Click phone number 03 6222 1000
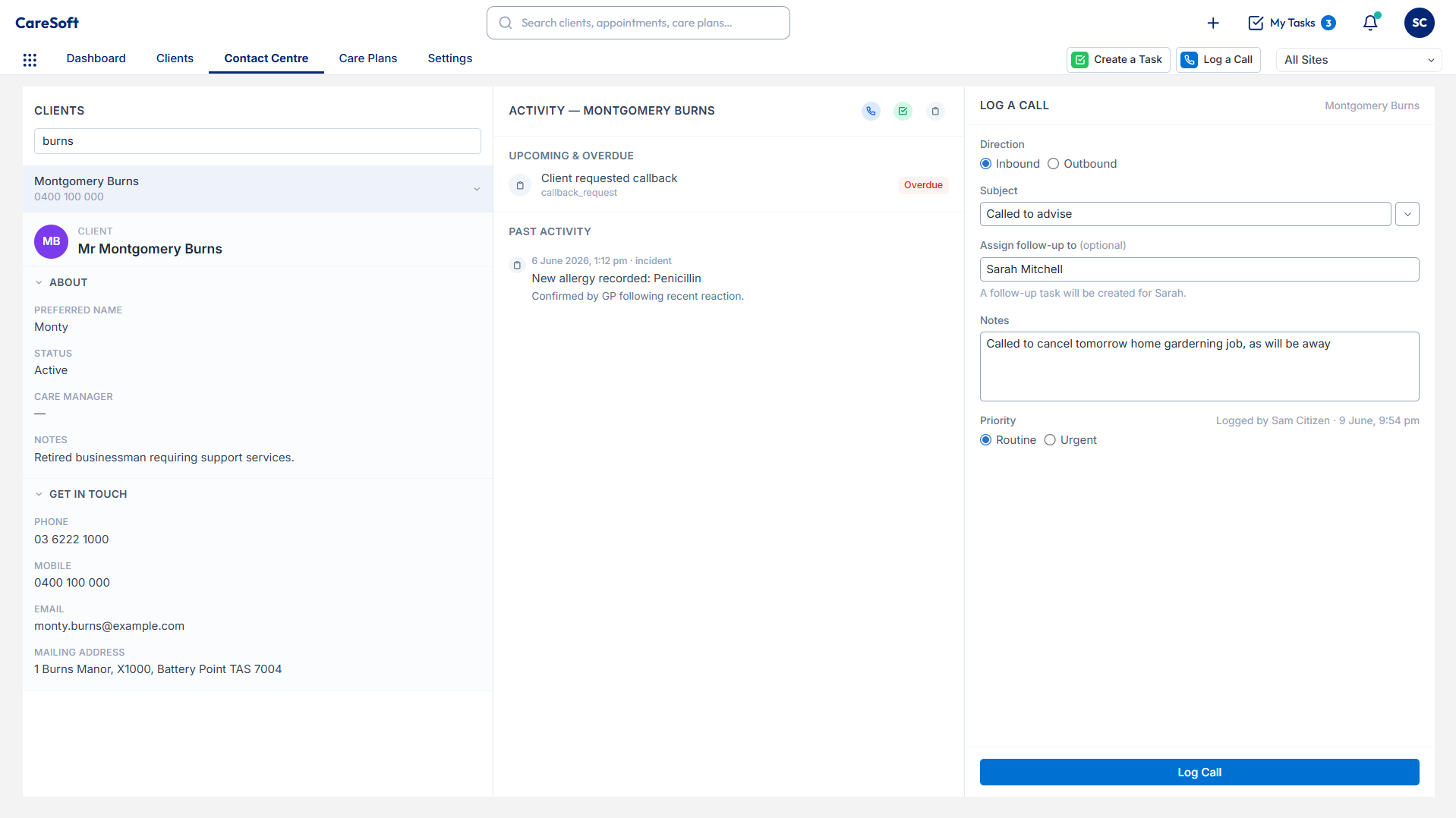The height and width of the screenshot is (818, 1456). click(x=71, y=540)
